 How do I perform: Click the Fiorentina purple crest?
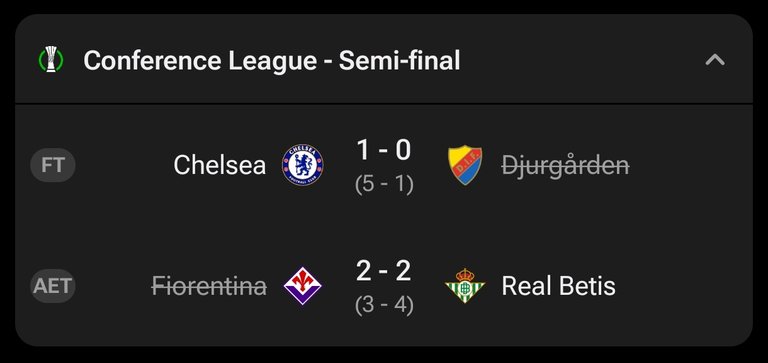click(x=303, y=286)
